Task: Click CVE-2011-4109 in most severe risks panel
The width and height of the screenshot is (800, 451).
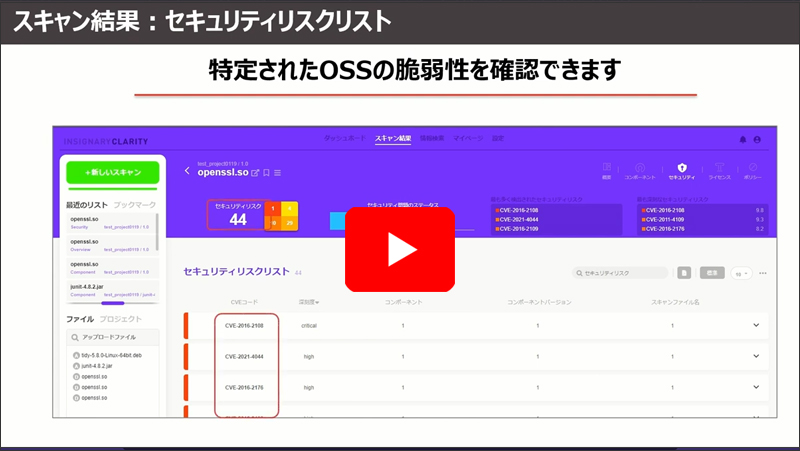Action: tap(665, 219)
